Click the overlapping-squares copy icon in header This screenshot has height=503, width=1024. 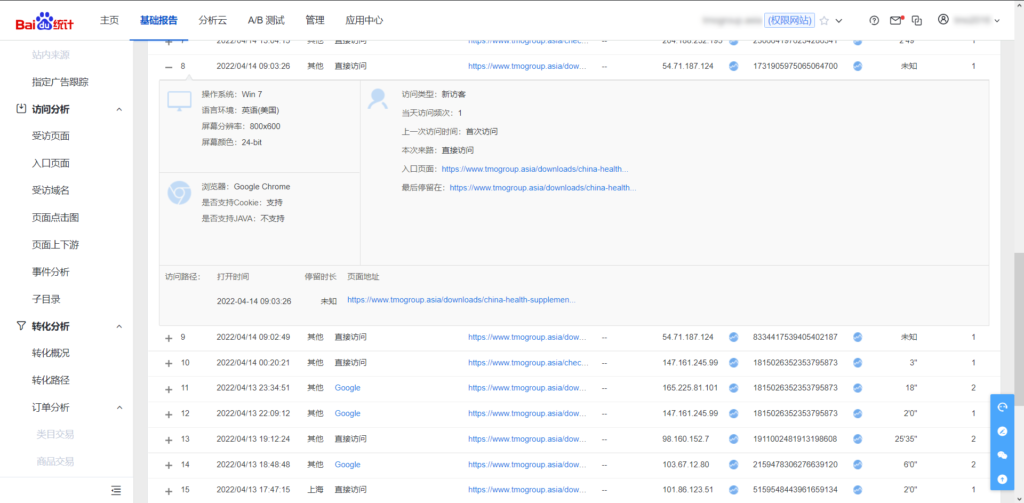tap(917, 20)
